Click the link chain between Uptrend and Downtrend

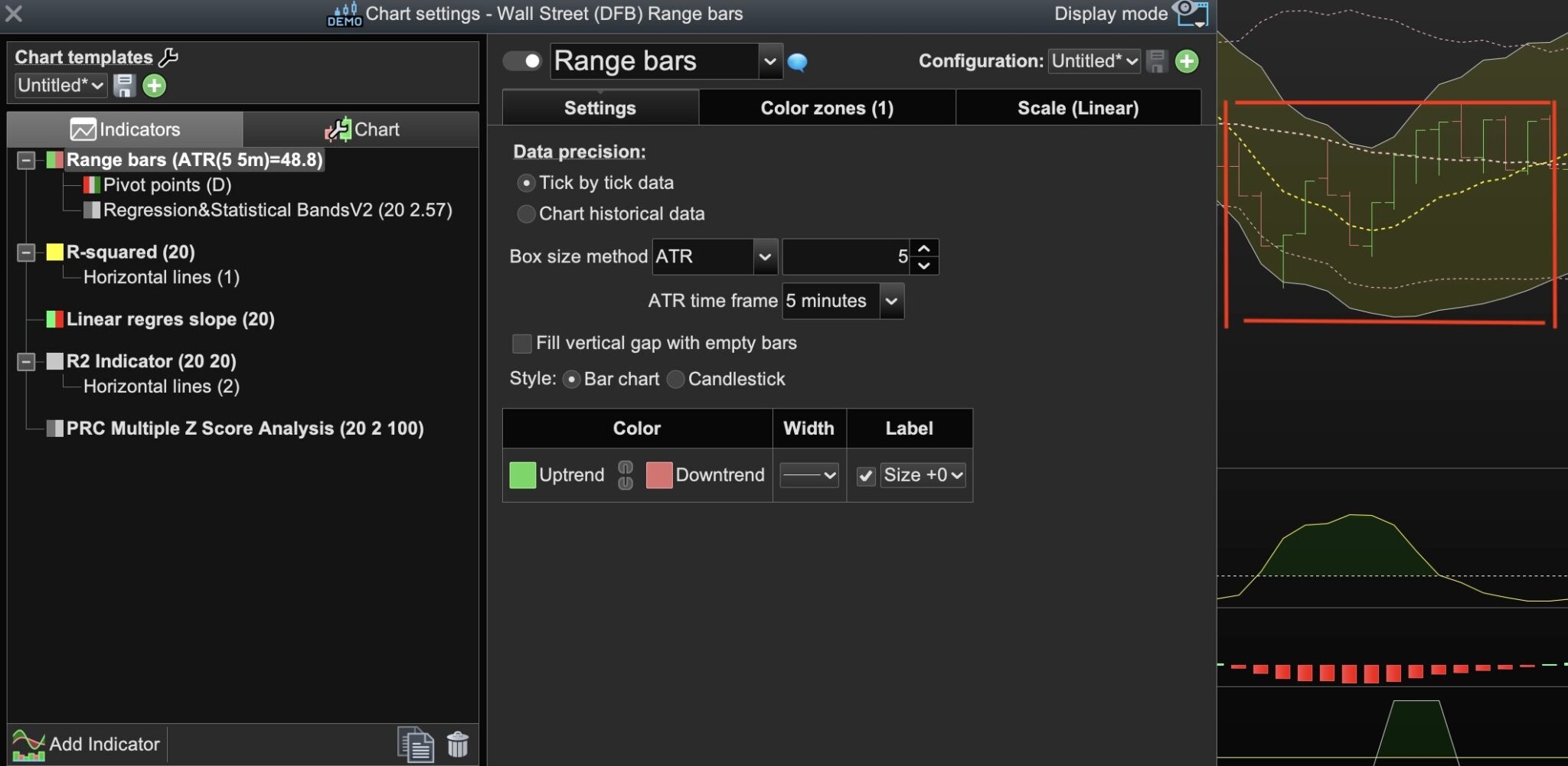(x=626, y=475)
